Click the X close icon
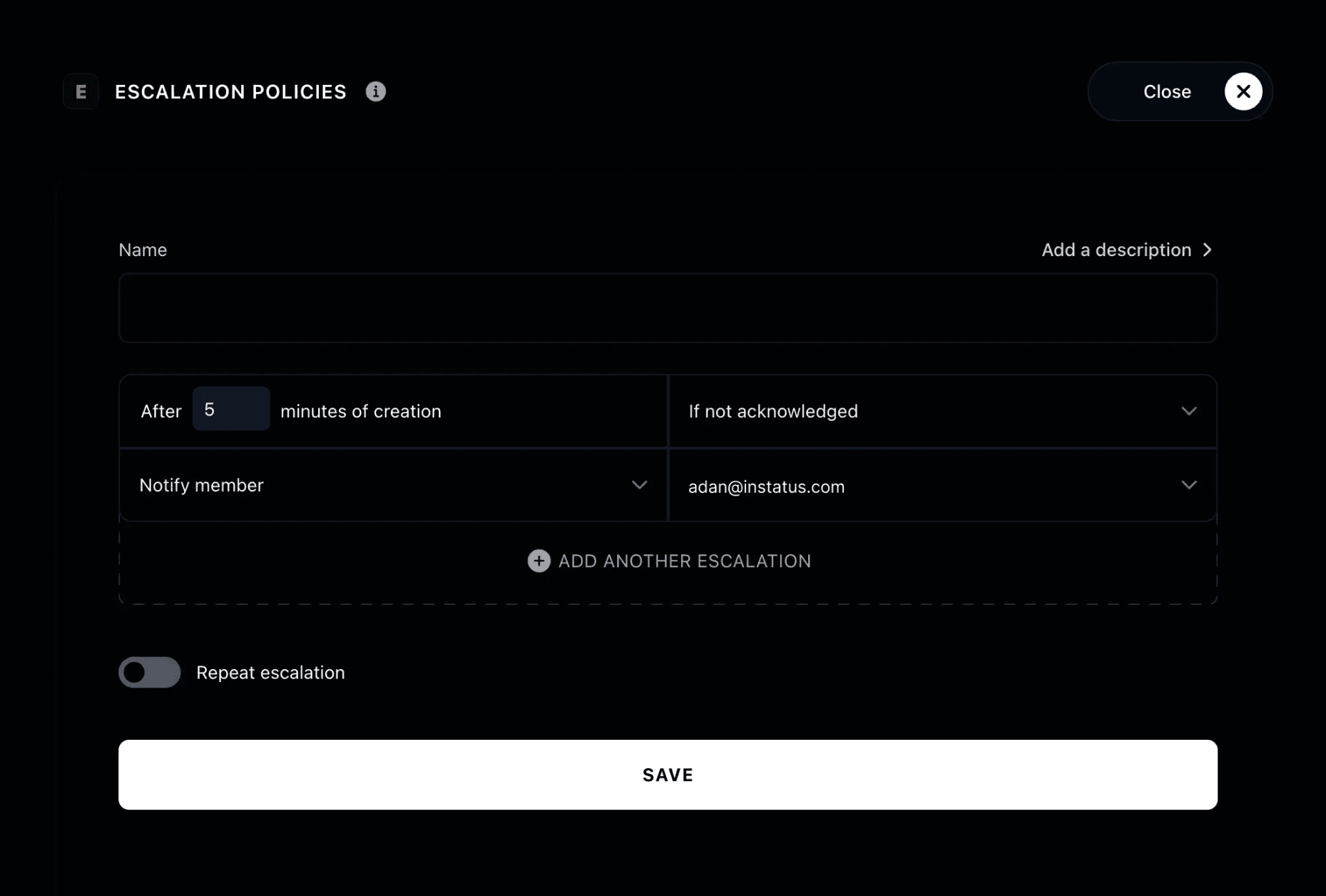Image resolution: width=1326 pixels, height=896 pixels. pyautogui.click(x=1243, y=91)
